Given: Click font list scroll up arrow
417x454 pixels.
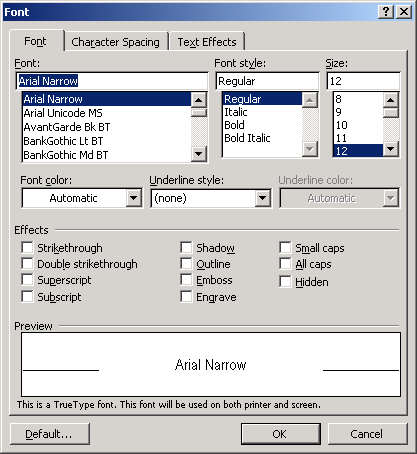Looking at the screenshot, I should pos(199,100).
